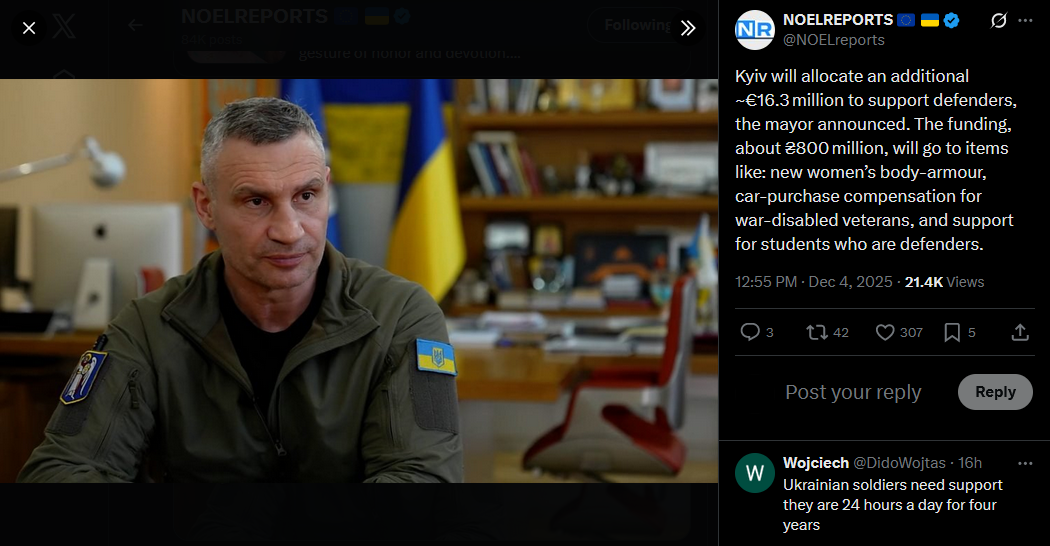Image resolution: width=1050 pixels, height=546 pixels.
Task: Click the 12:55 PM · Dec 4, 2025 timestamp
Action: pos(814,282)
